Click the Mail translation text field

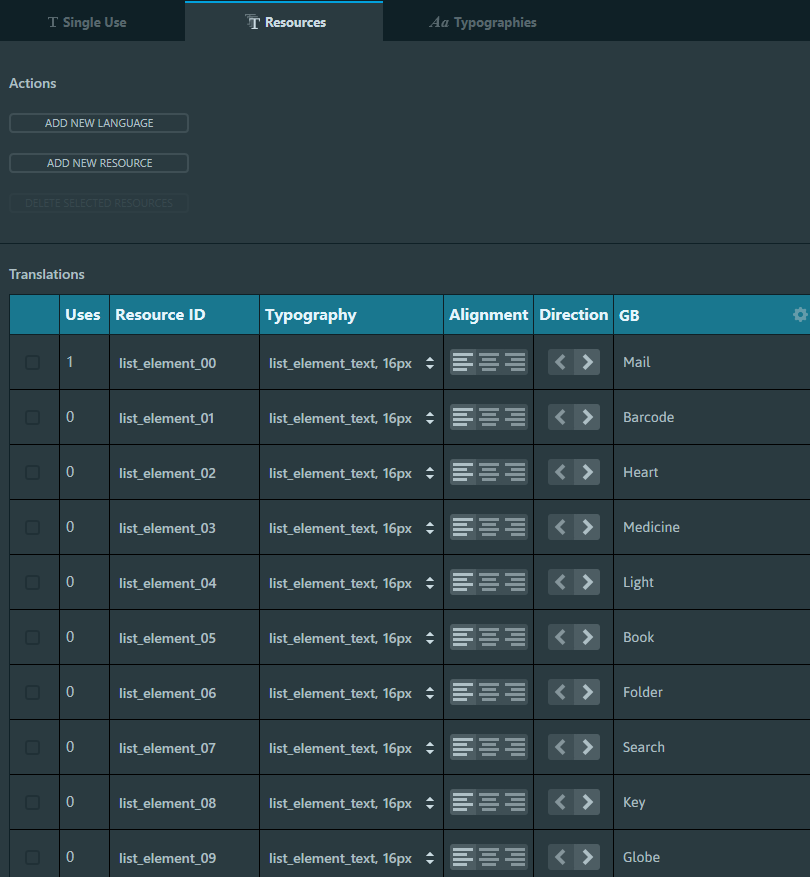[700, 362]
